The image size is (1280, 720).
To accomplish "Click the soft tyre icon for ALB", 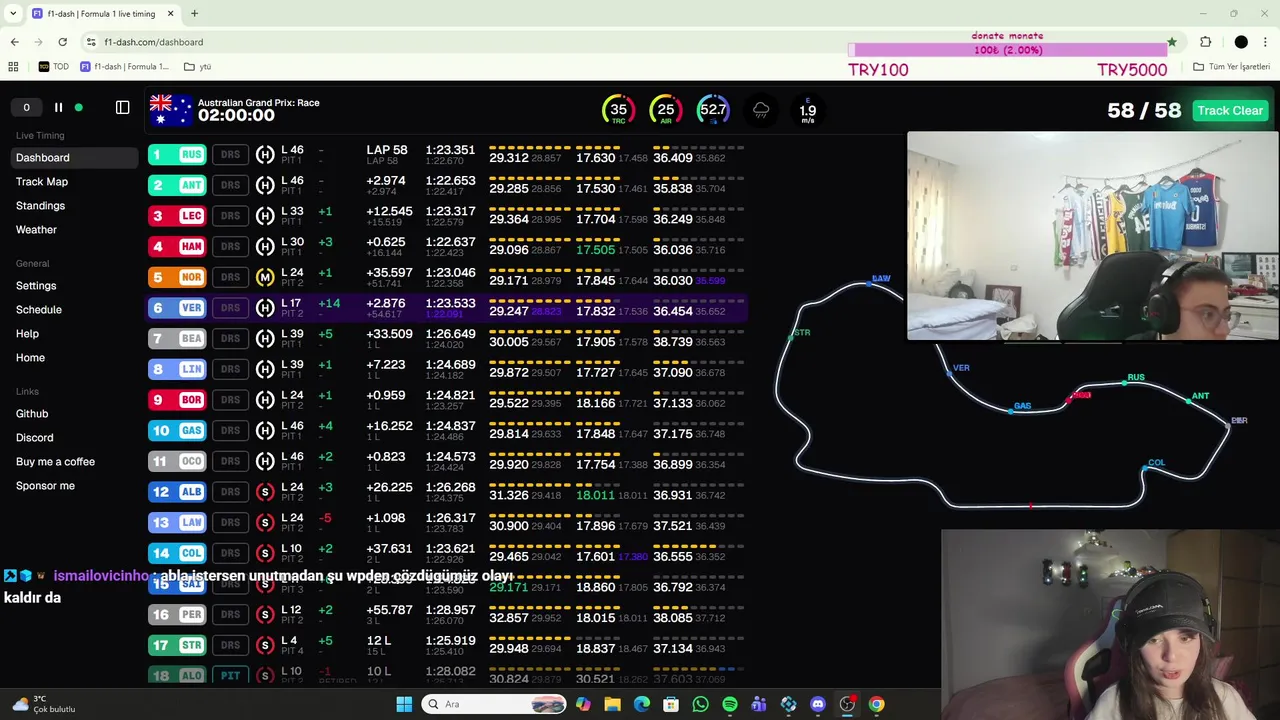I will [x=265, y=492].
